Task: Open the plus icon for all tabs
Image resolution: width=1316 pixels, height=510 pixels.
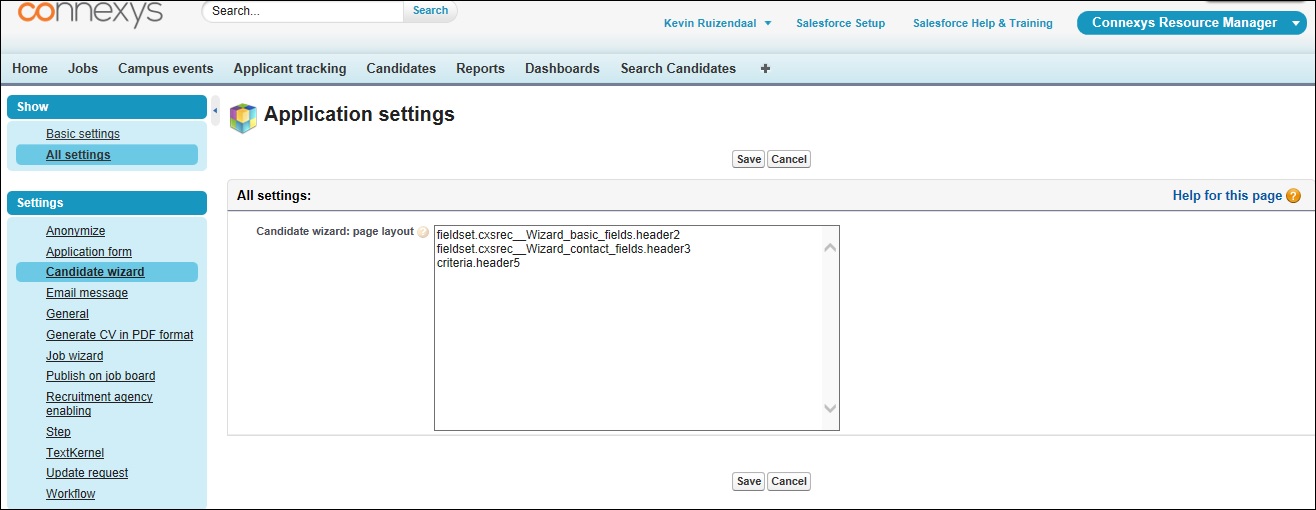Action: tap(766, 69)
